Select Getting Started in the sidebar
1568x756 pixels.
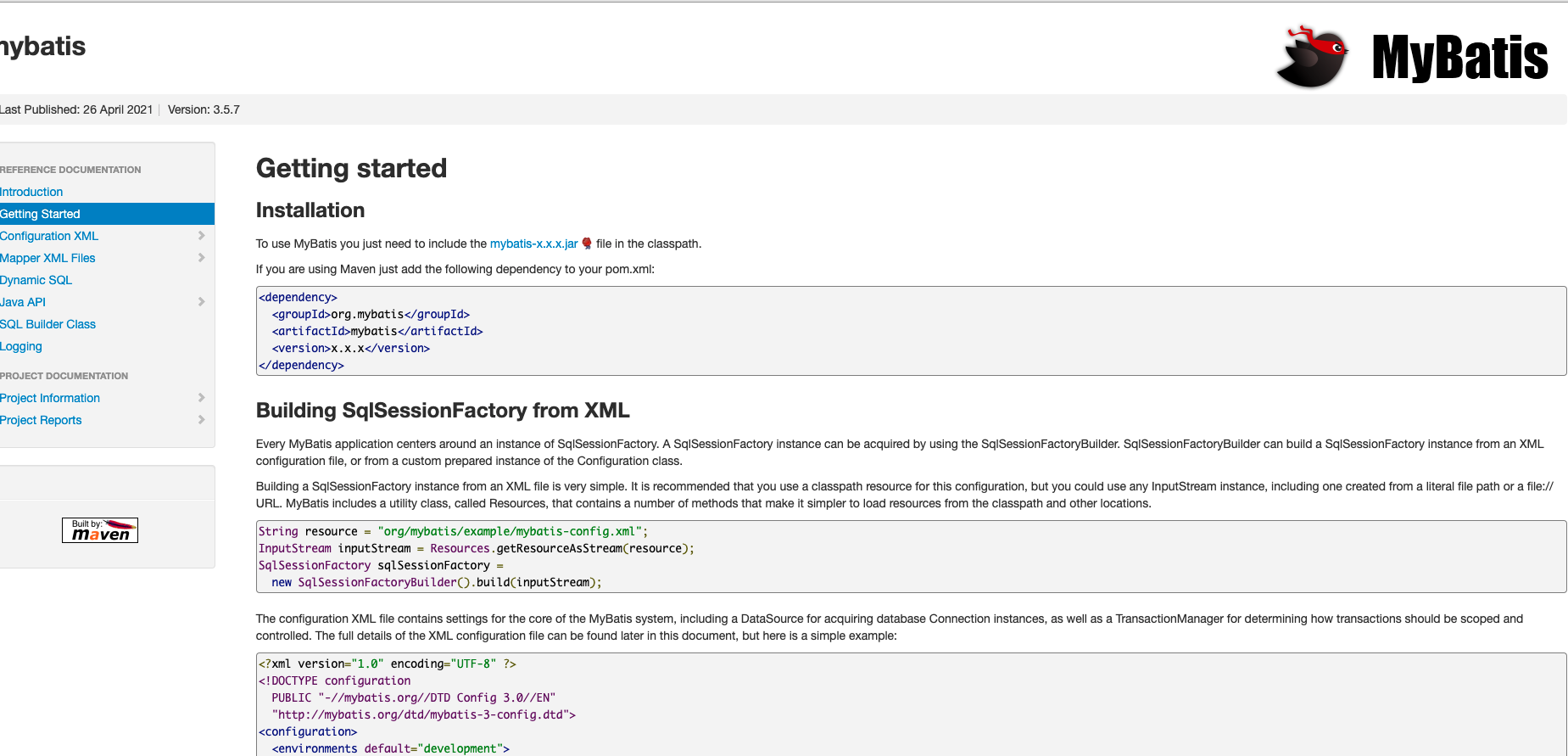click(x=107, y=214)
